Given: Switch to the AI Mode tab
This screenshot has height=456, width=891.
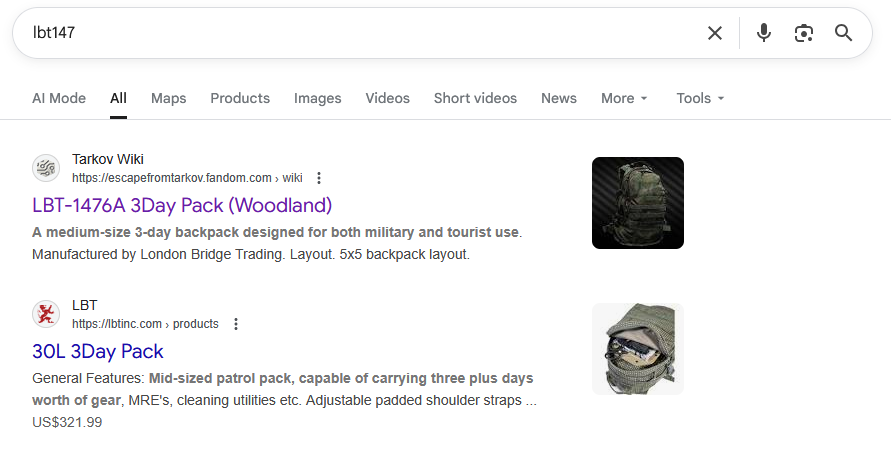Looking at the screenshot, I should 59,98.
